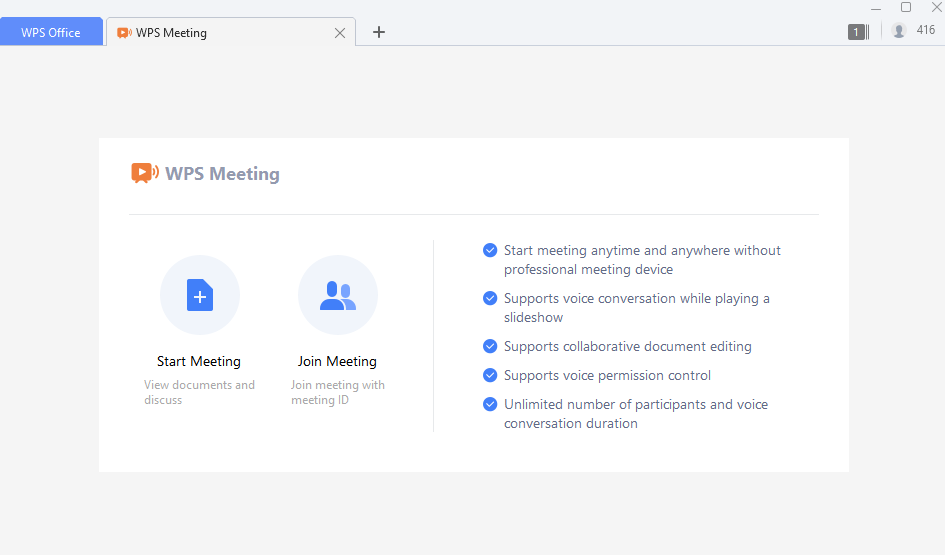This screenshot has width=945, height=555.
Task: Click the orange icon on the WPS Meeting tab
Action: (124, 32)
